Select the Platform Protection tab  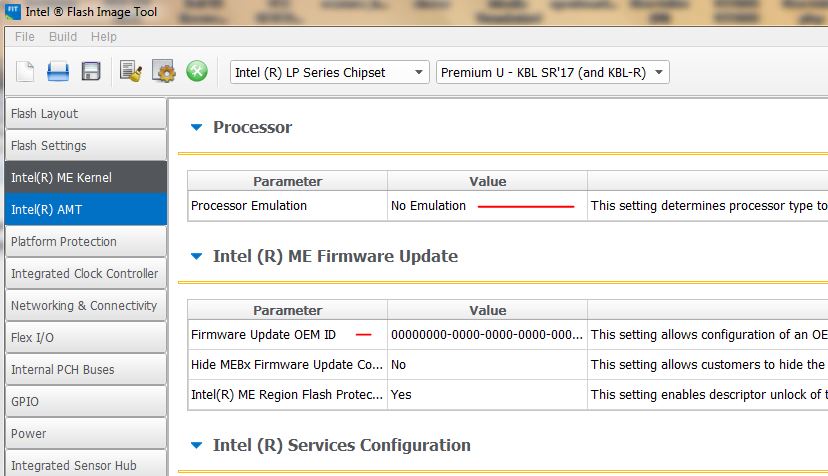(x=84, y=242)
